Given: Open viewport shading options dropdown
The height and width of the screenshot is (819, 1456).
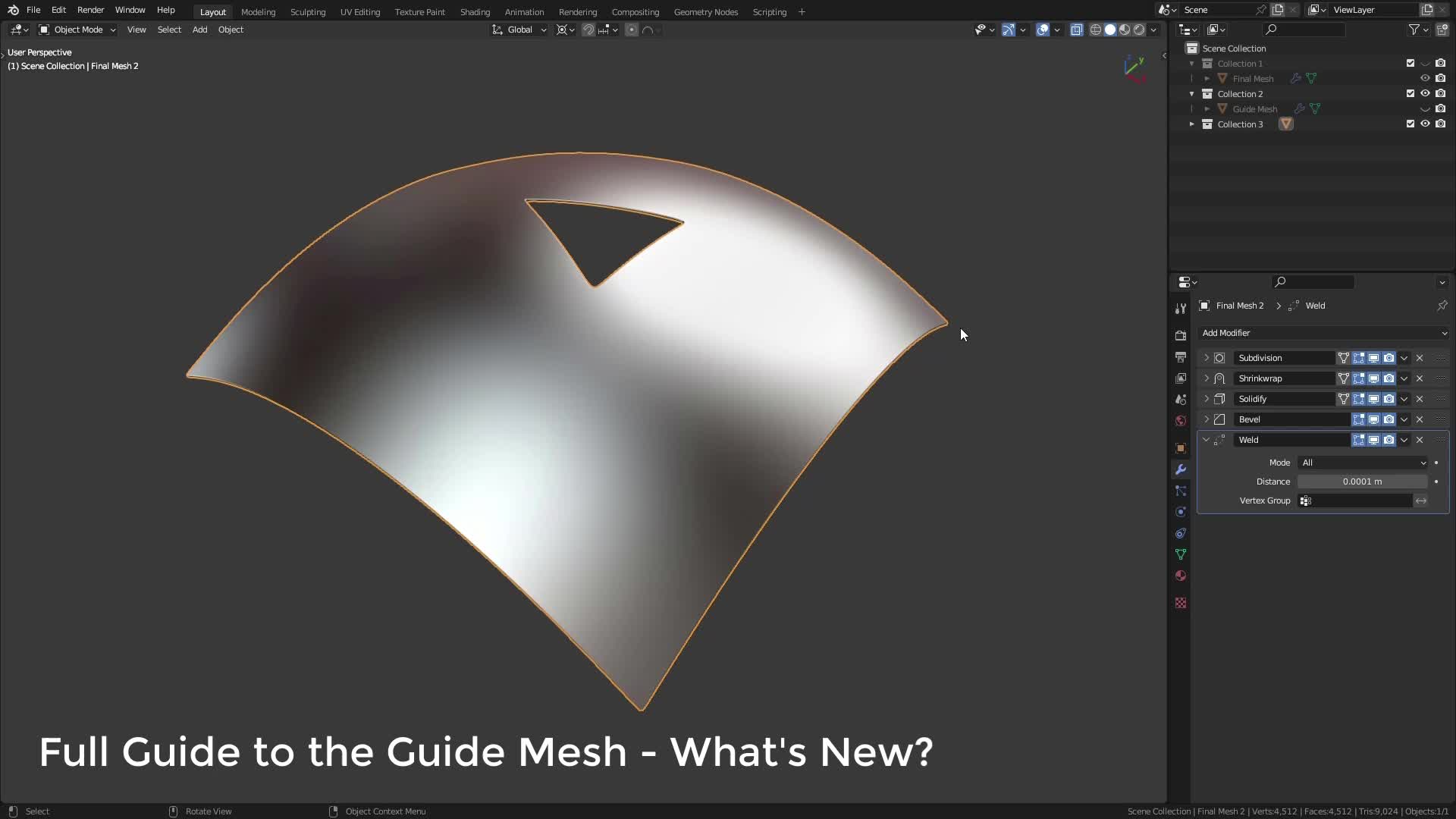Looking at the screenshot, I should click(x=1153, y=30).
